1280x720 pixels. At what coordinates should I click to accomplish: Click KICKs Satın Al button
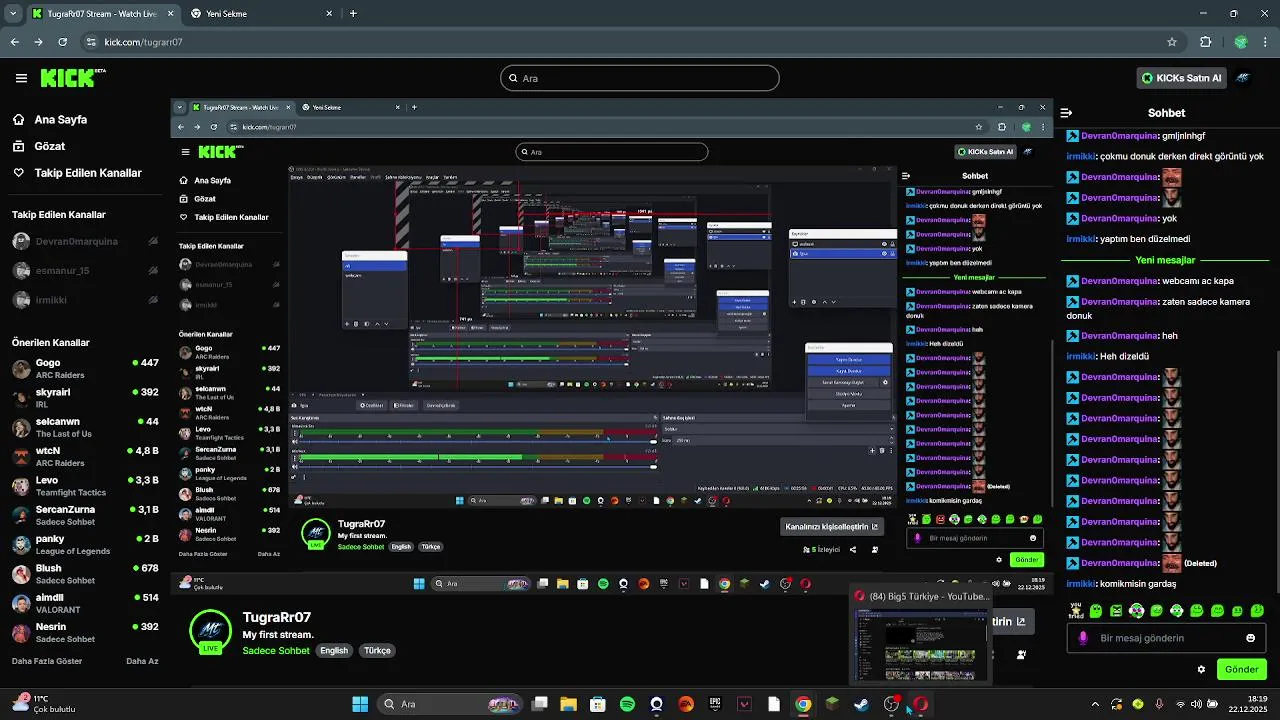[1181, 78]
